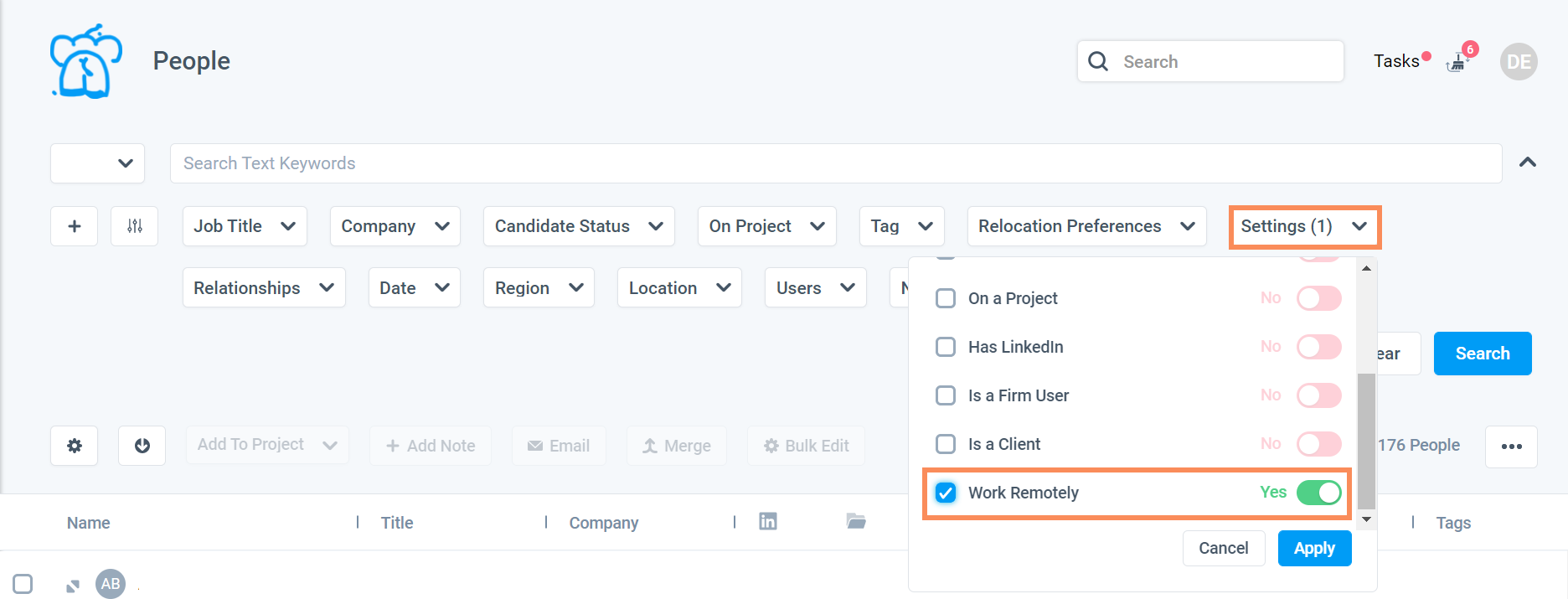Open the Relocation Preferences dropdown
The height and width of the screenshot is (599, 1568).
[x=1086, y=226]
